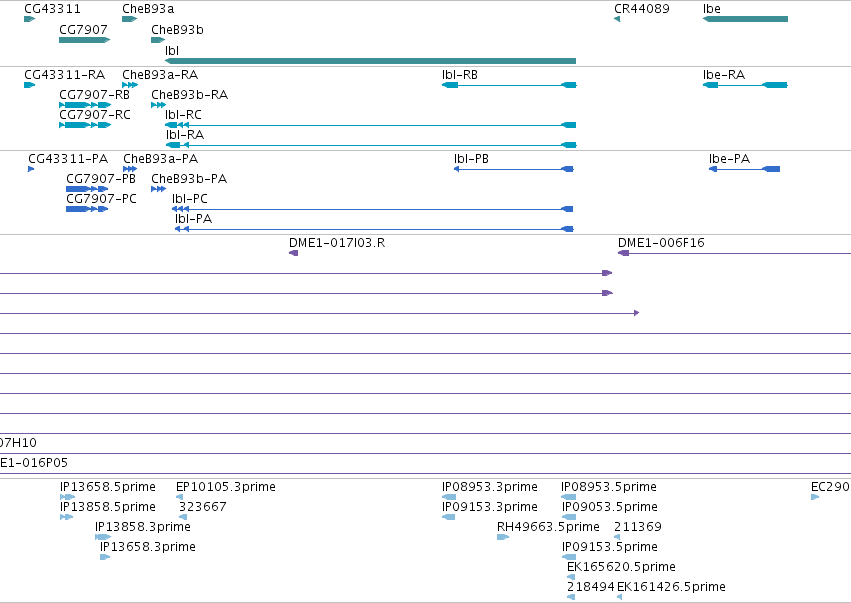The image size is (851, 603).
Task: Select clone DME1-017I03.R label
Action: click(337, 243)
